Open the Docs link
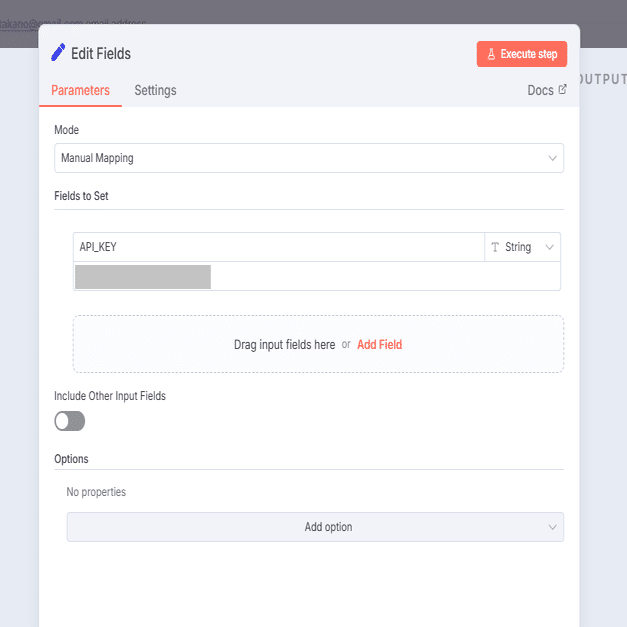Viewport: 627px width, 627px height. 540,90
